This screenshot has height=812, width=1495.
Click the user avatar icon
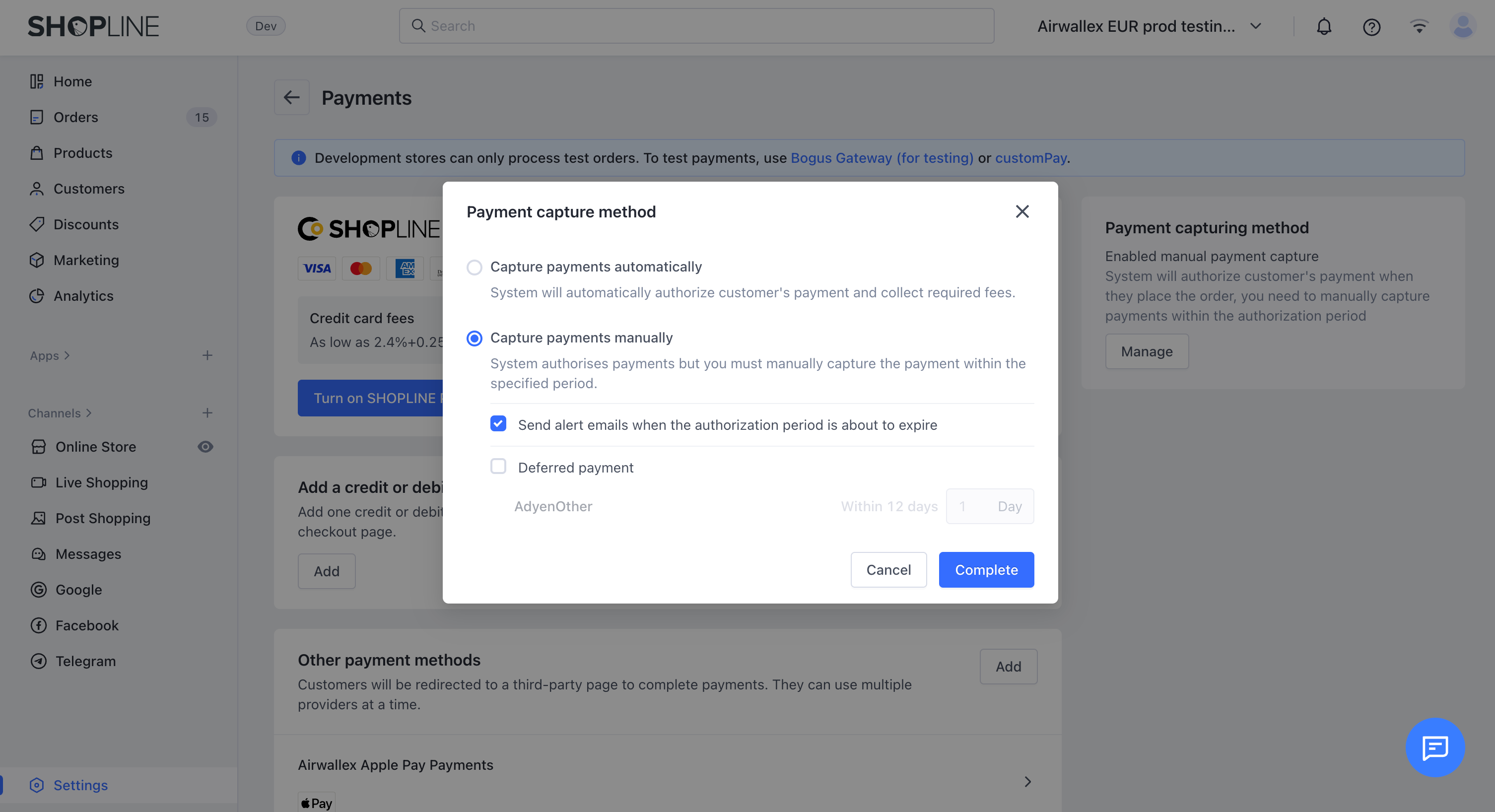[x=1463, y=27]
